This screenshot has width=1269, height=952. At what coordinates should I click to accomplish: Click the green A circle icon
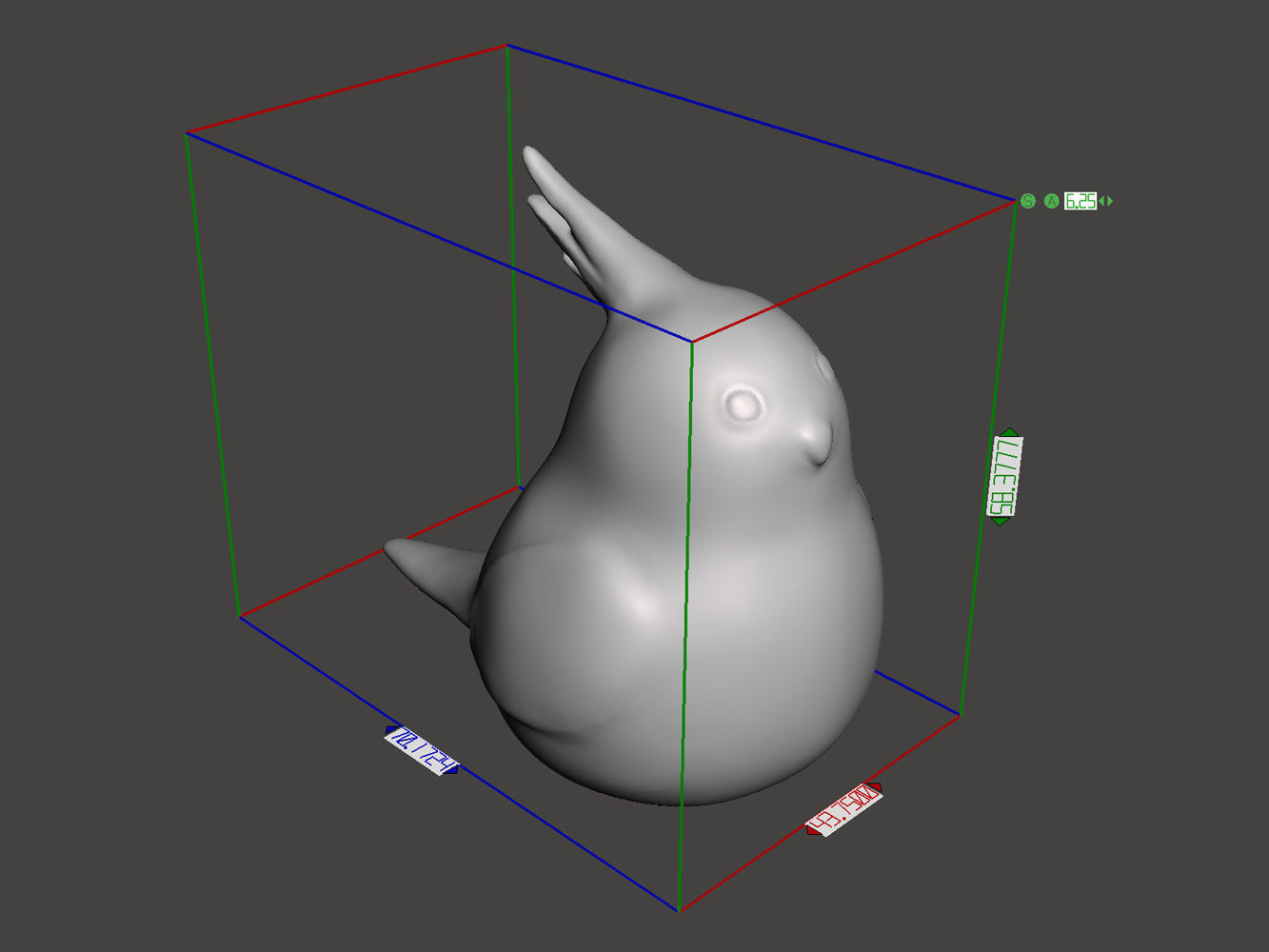(x=1052, y=201)
